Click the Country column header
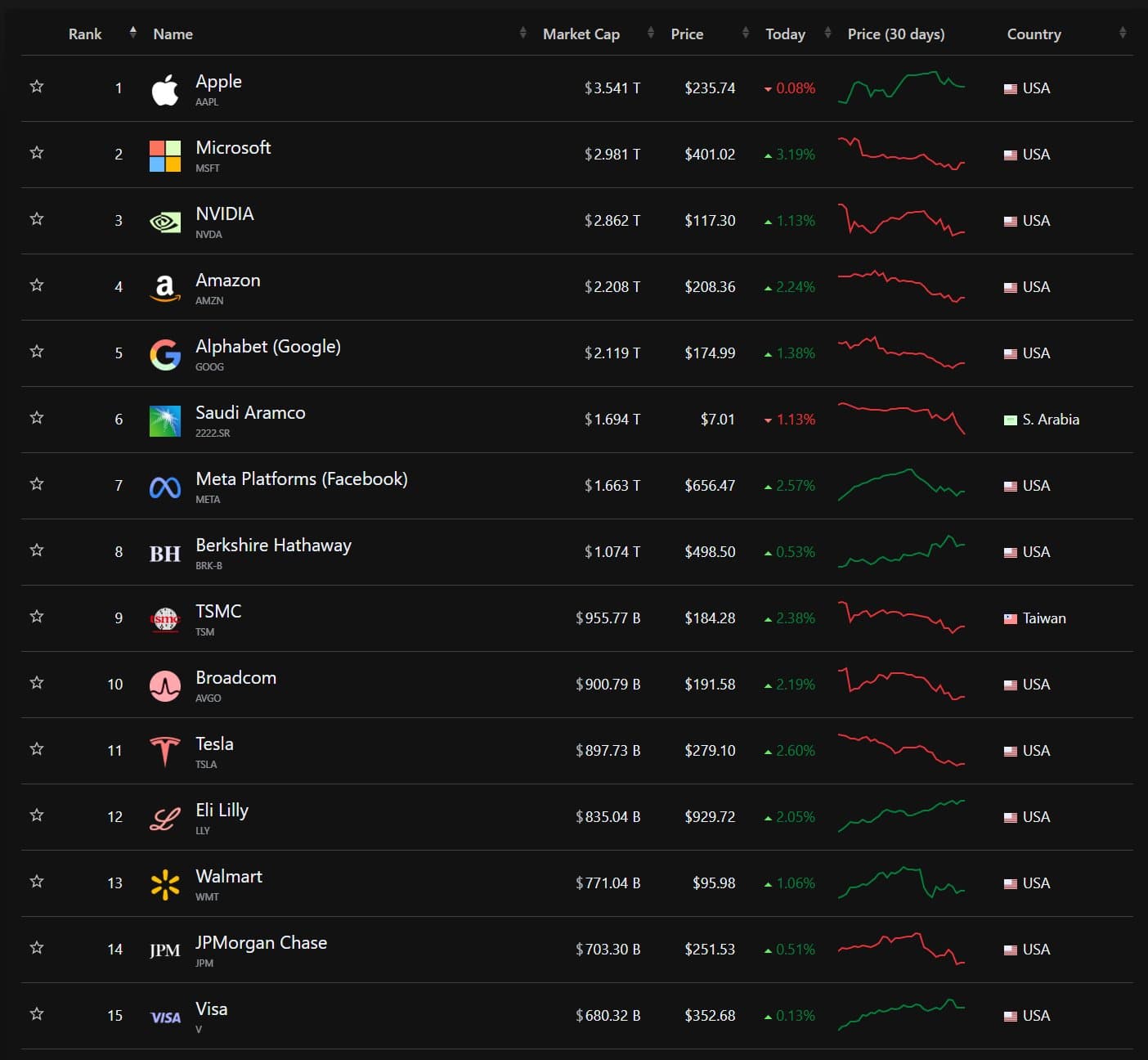 [x=1034, y=34]
